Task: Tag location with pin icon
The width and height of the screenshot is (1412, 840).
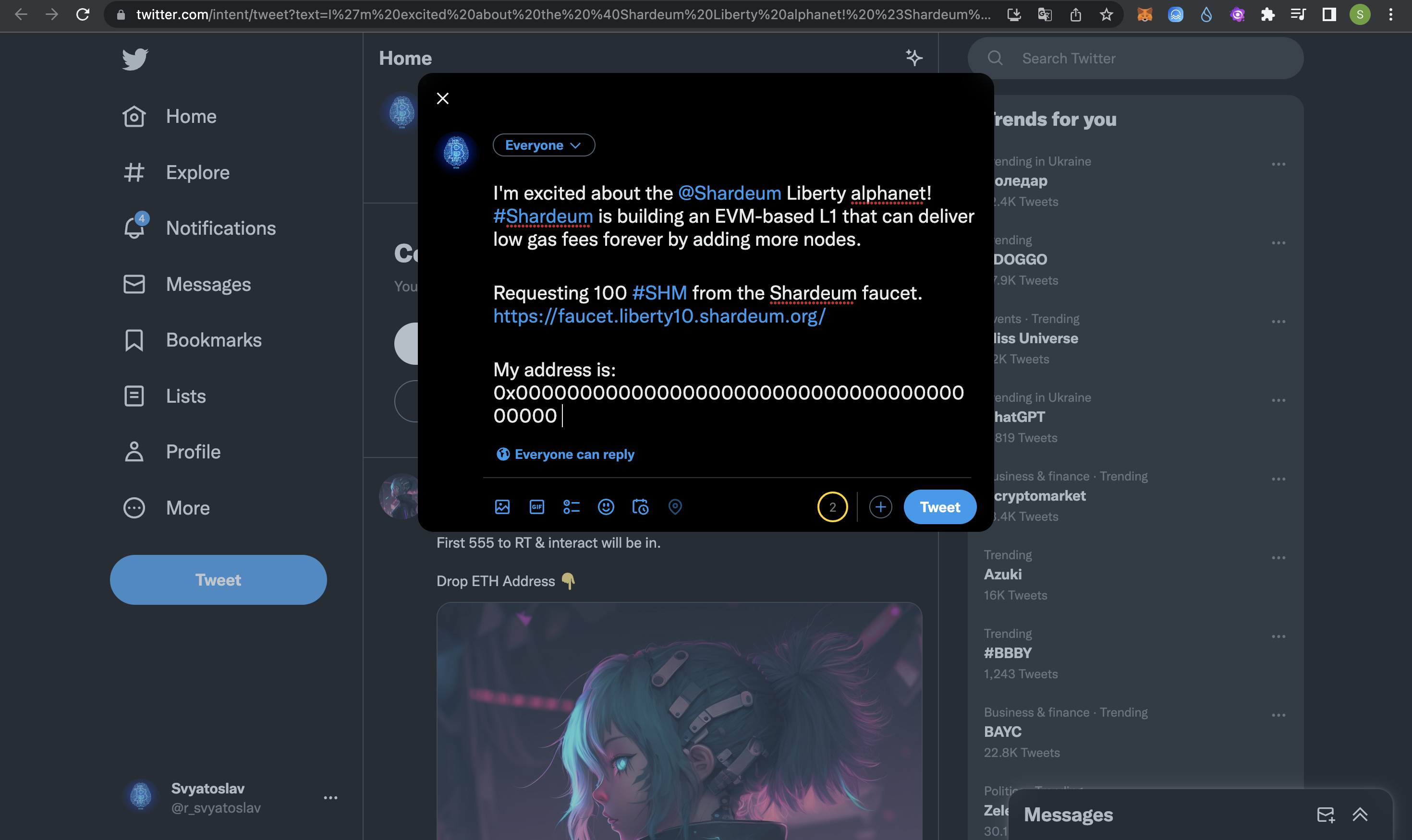Action: [x=675, y=506]
